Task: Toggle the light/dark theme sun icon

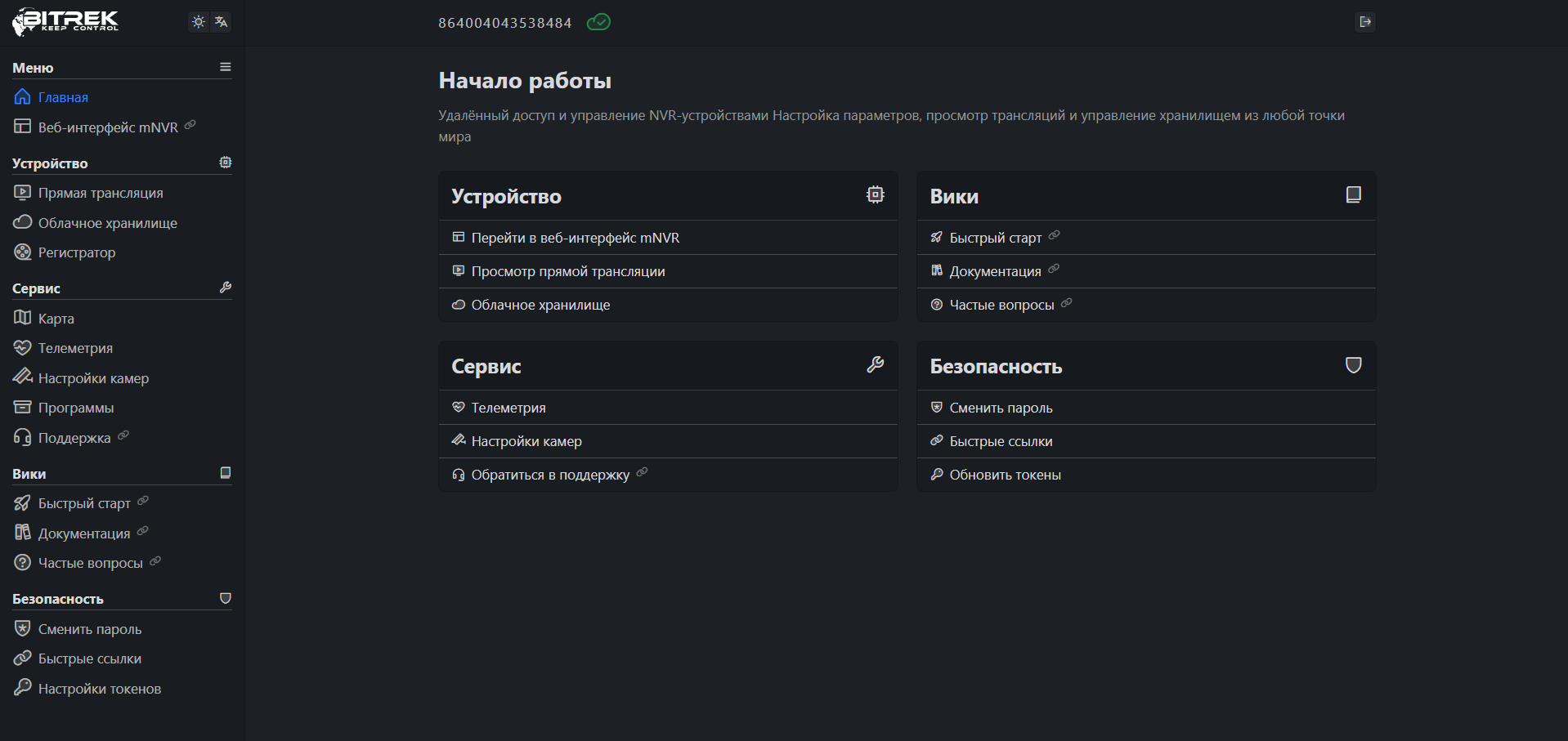Action: pyautogui.click(x=198, y=22)
